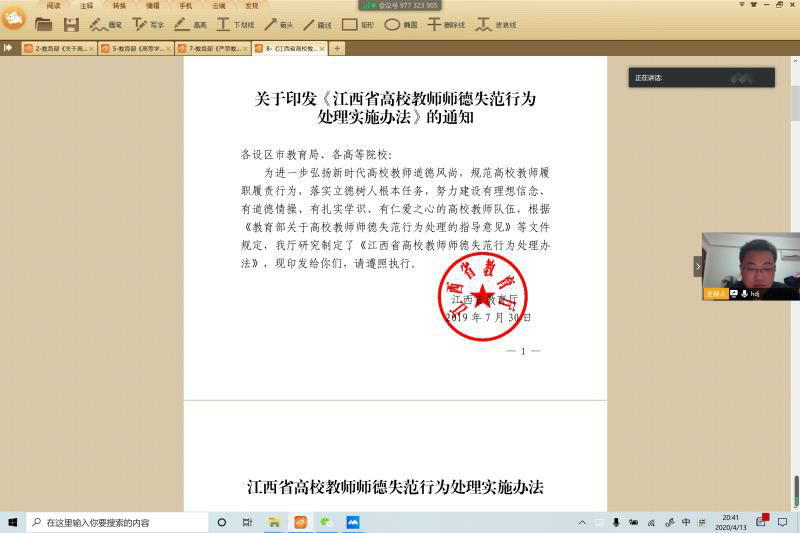
Task: Open the 阅读 menu tab
Action: click(53, 5)
